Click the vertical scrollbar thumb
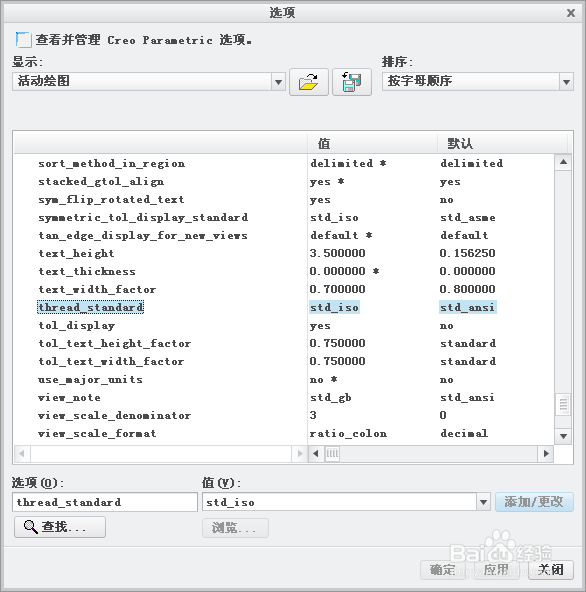 (x=563, y=404)
